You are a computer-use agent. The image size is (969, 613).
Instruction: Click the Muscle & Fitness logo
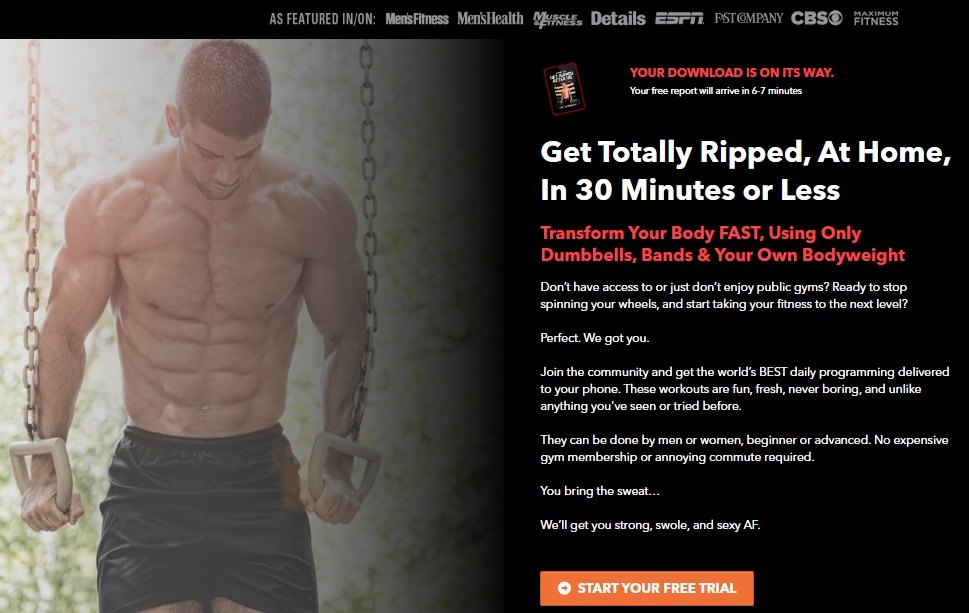pos(557,20)
